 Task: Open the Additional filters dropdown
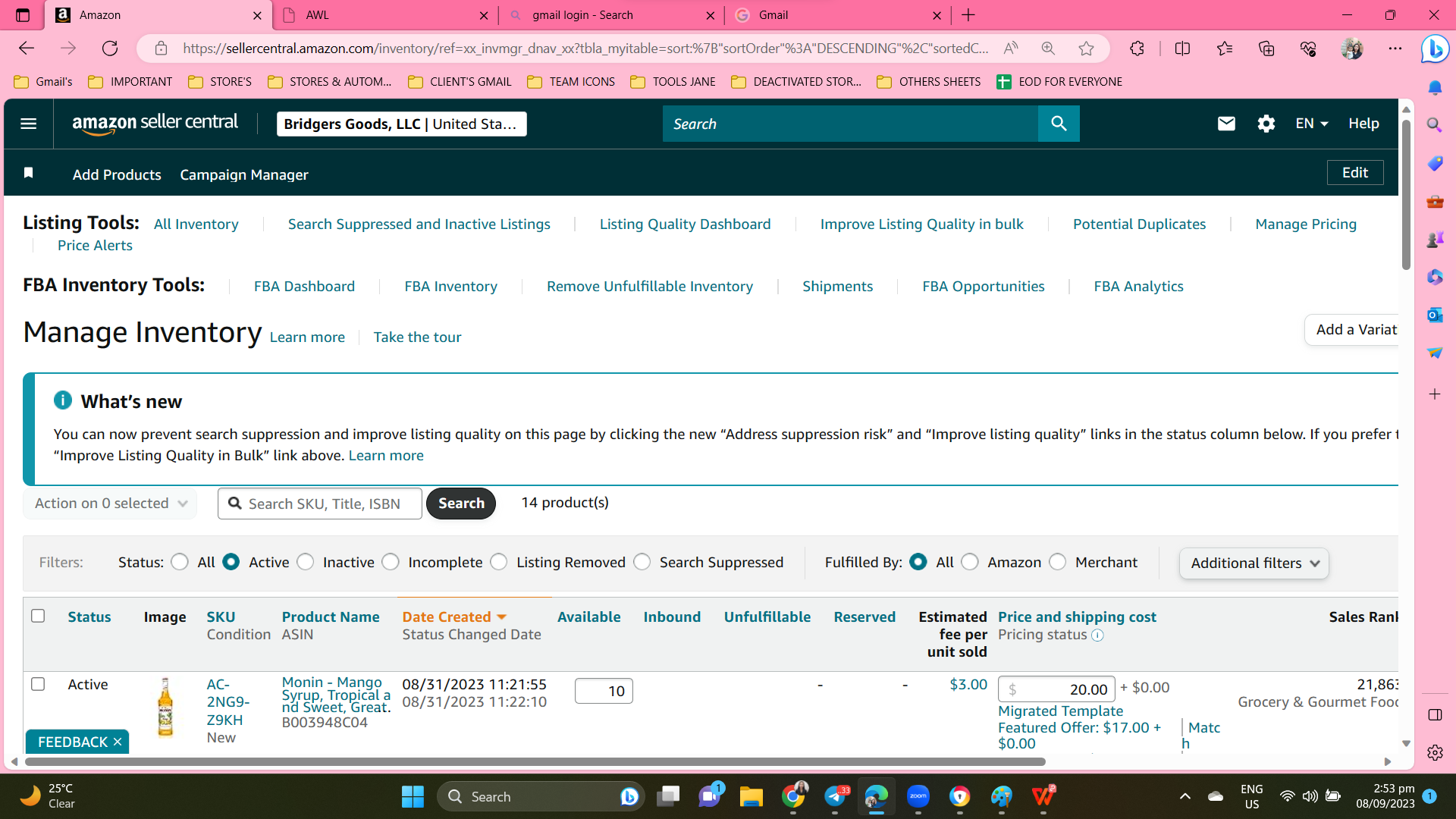tap(1254, 563)
